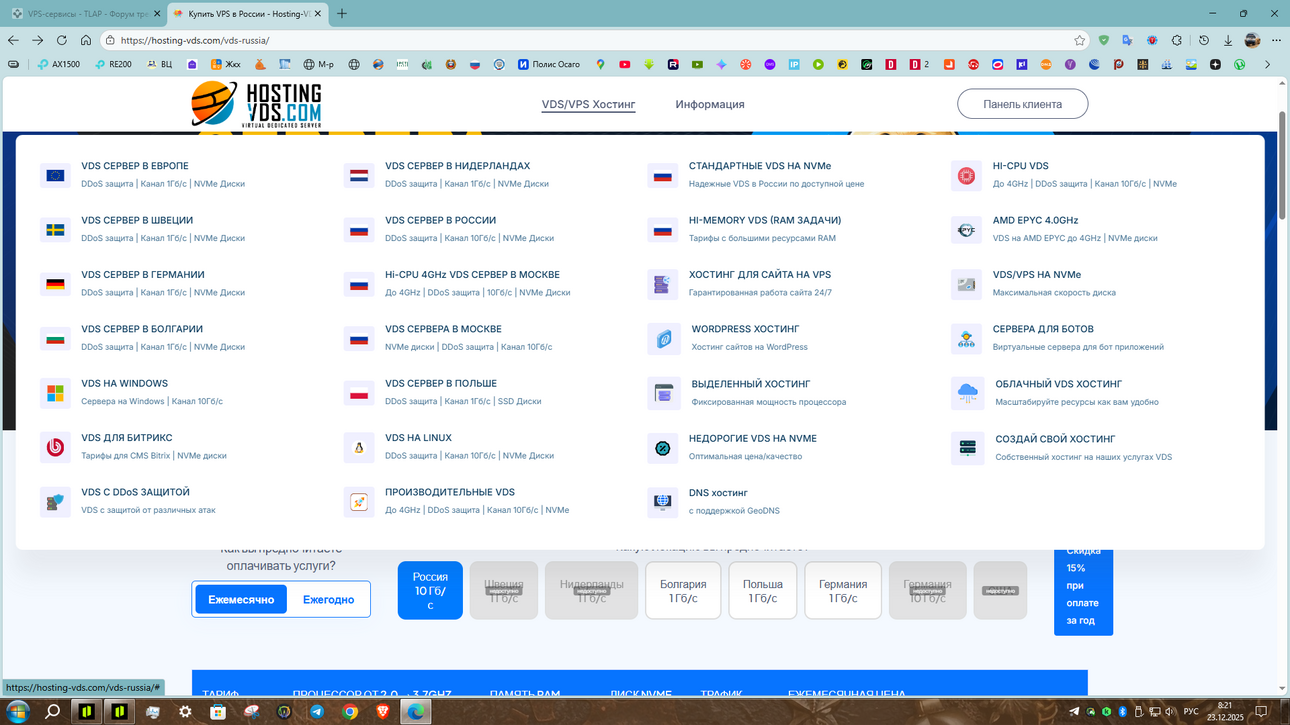Click the EU flag icon for VDS сервер в Европе

point(55,175)
